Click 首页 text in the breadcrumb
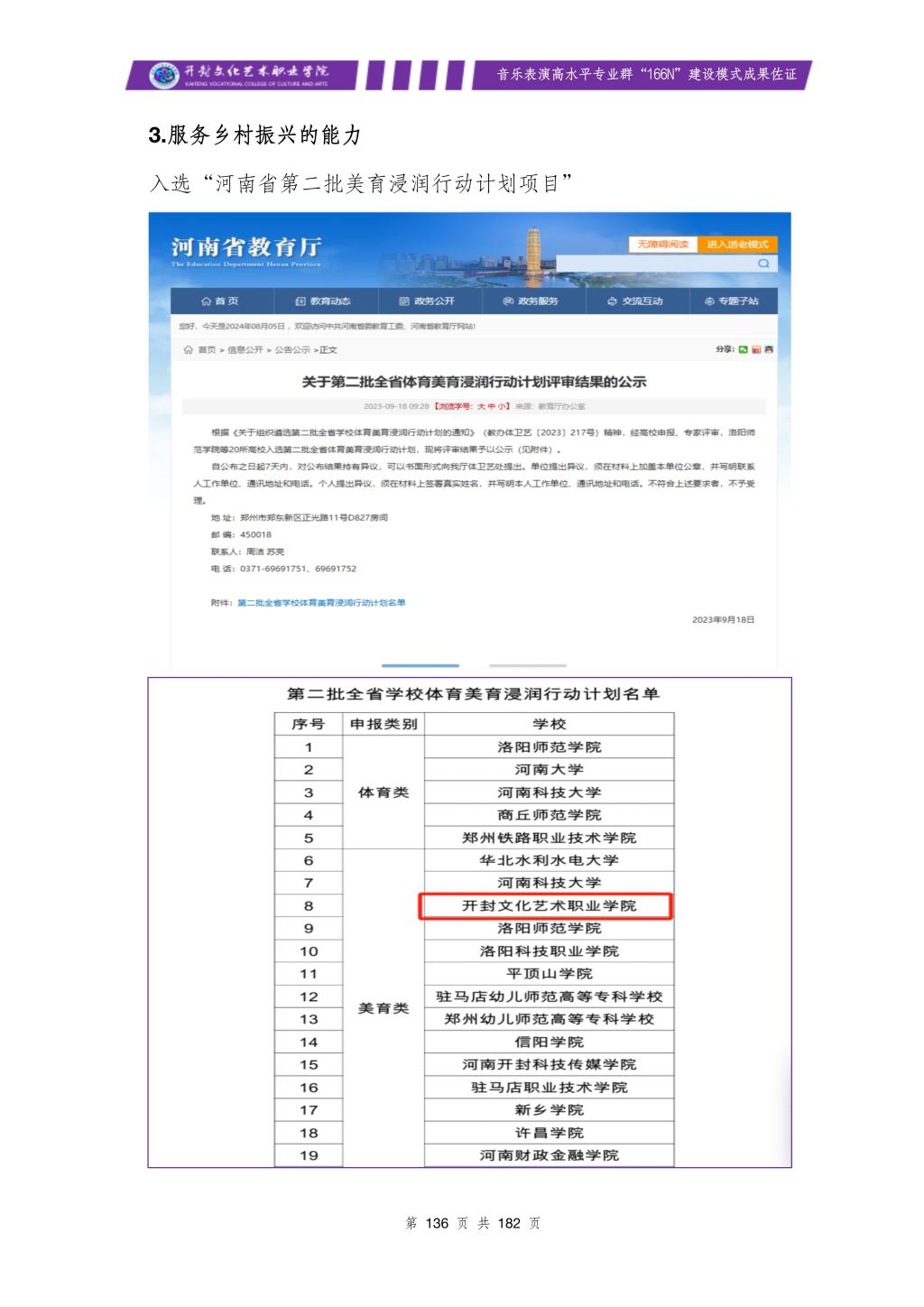924x1307 pixels. click(207, 349)
